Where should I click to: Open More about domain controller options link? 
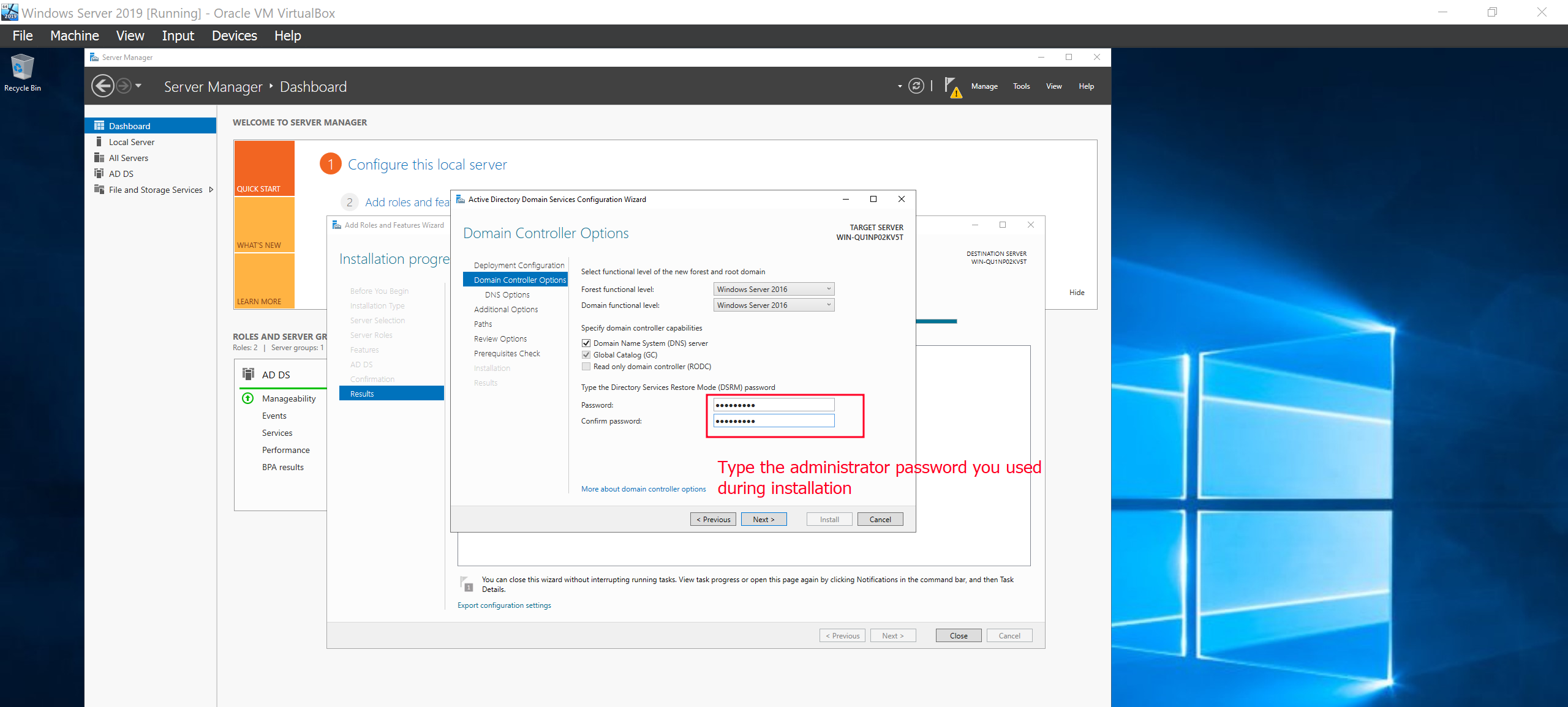(x=643, y=488)
